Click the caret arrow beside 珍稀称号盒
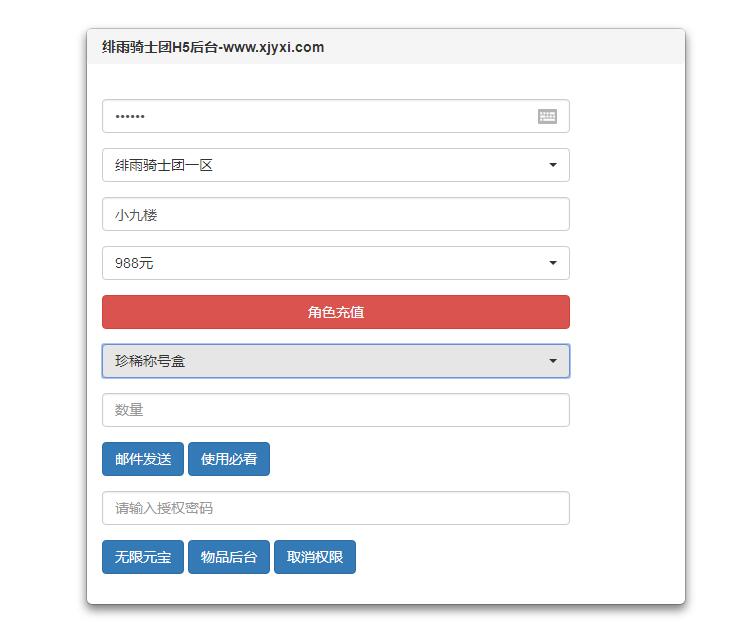Image resolution: width=740 pixels, height=637 pixels. [552, 361]
